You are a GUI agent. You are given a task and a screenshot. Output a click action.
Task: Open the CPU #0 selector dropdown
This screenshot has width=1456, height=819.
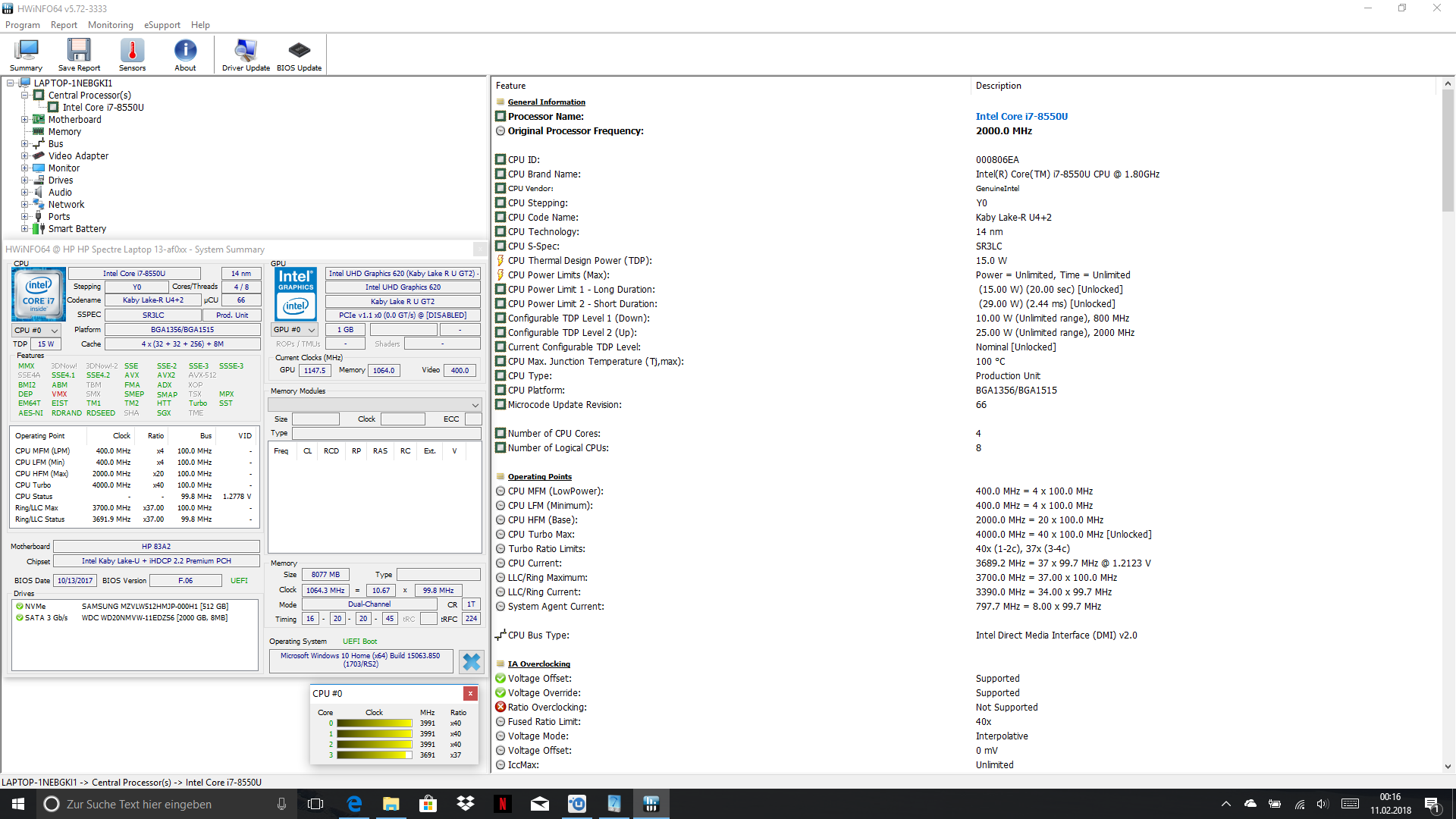[x=36, y=330]
